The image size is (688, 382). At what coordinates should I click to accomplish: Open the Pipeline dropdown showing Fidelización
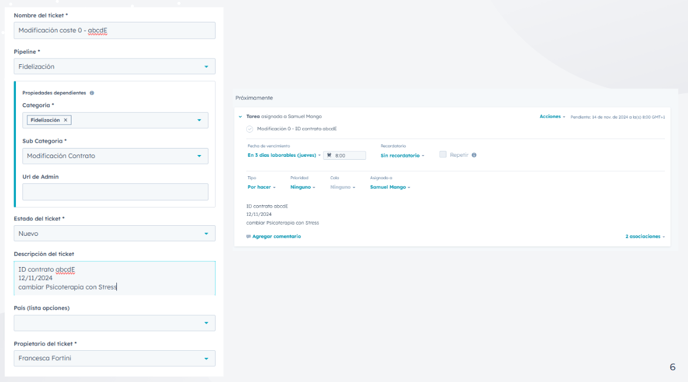[x=115, y=67]
